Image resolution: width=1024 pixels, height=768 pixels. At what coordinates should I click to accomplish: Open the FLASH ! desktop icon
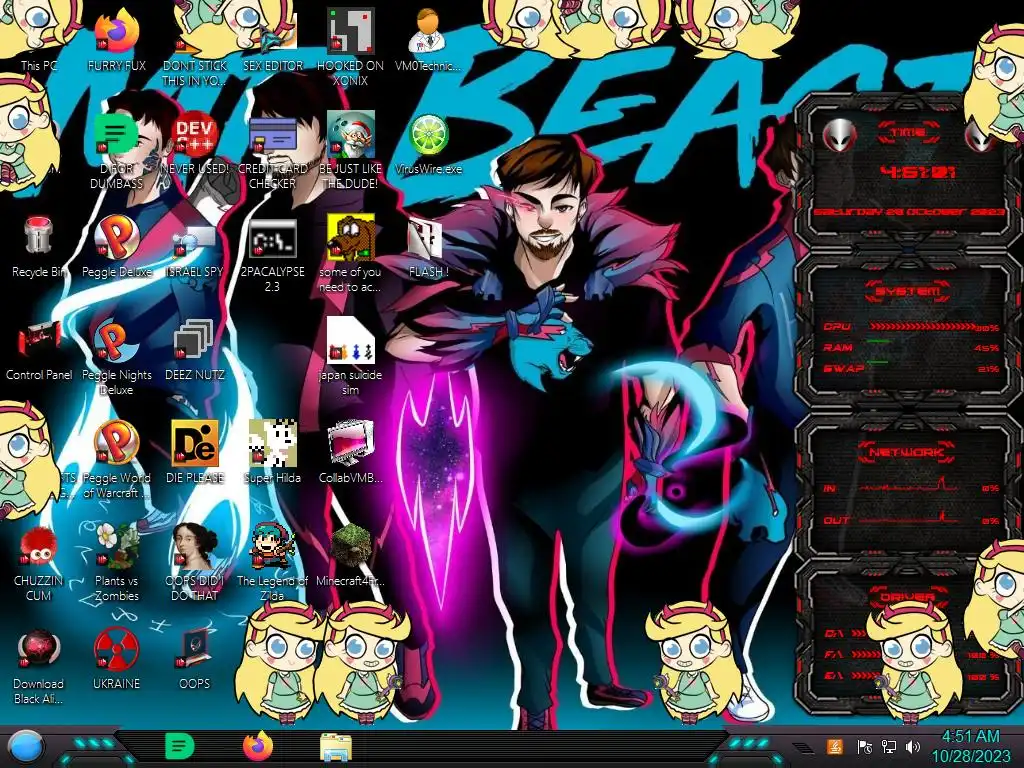(x=428, y=246)
